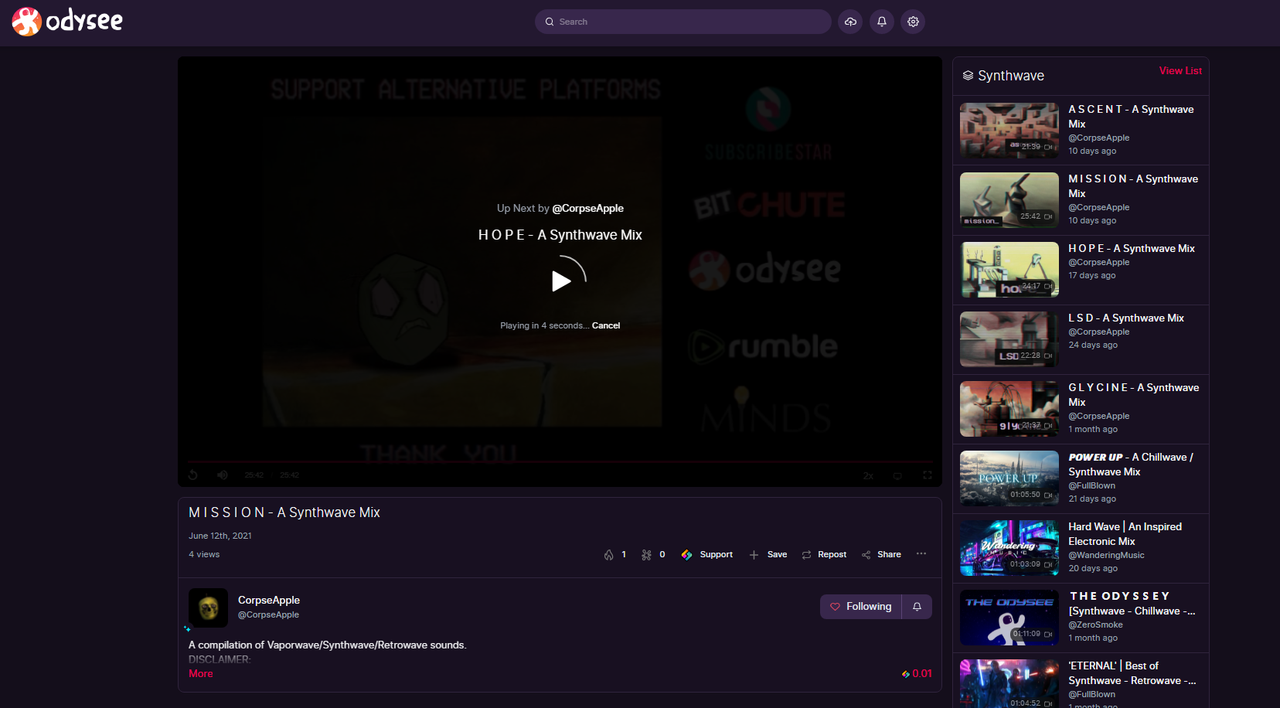
Task: Toggle channel notification bell beside Following
Action: click(x=917, y=606)
